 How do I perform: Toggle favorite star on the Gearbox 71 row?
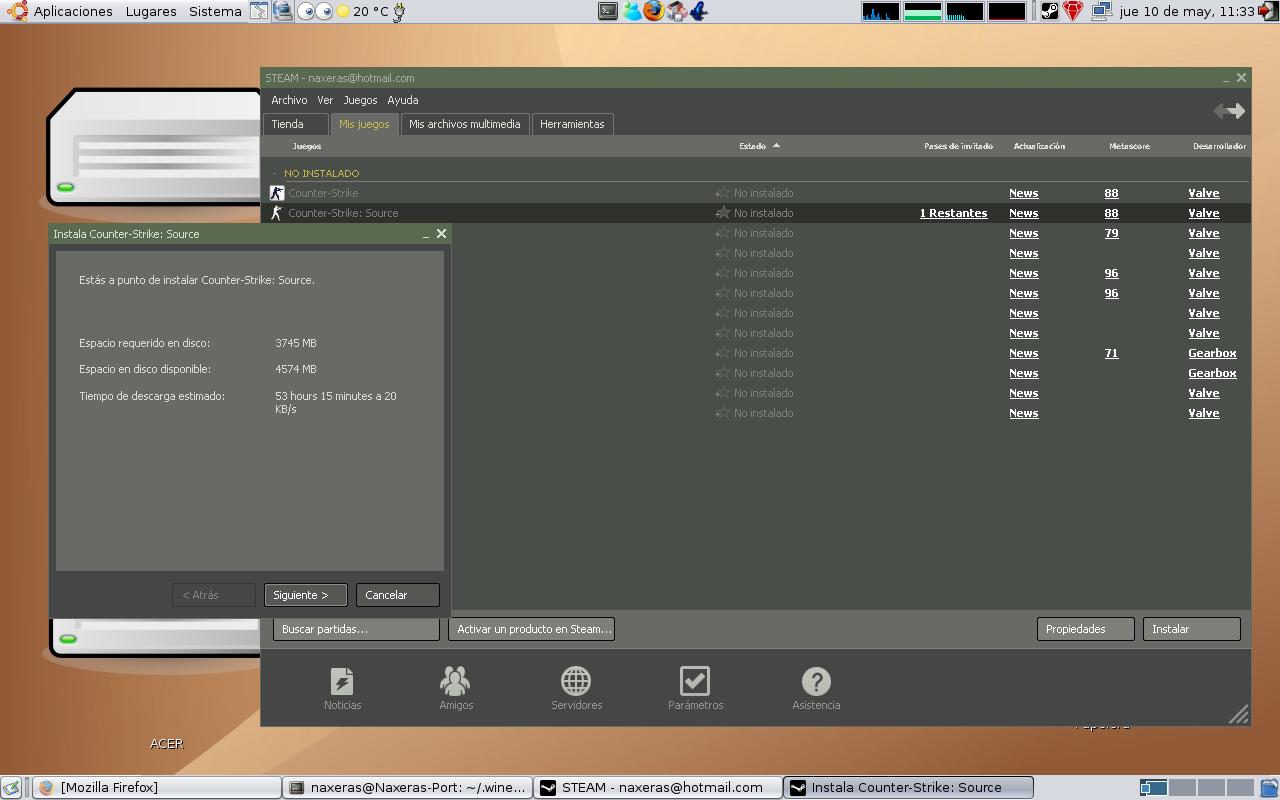pos(722,353)
